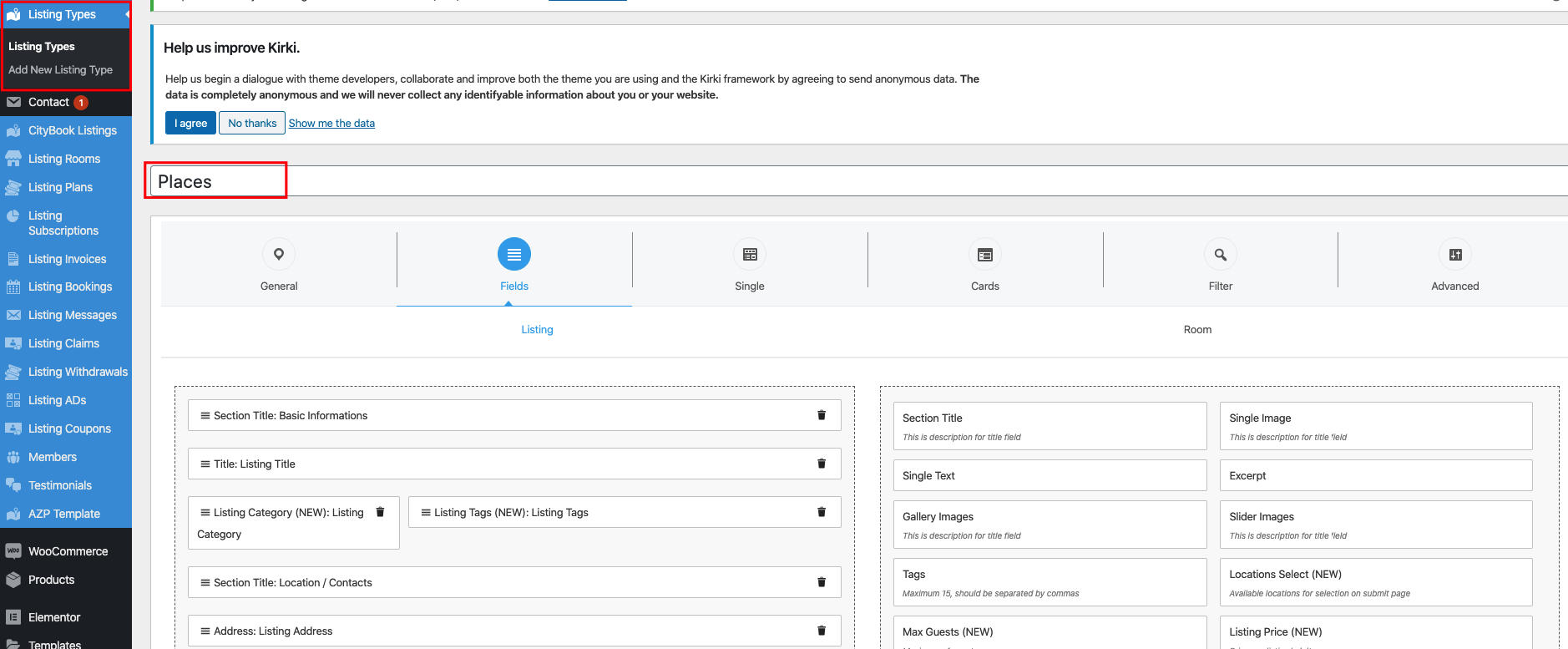1568x649 pixels.
Task: Click the Elementor sidebar icon
Action: (13, 617)
